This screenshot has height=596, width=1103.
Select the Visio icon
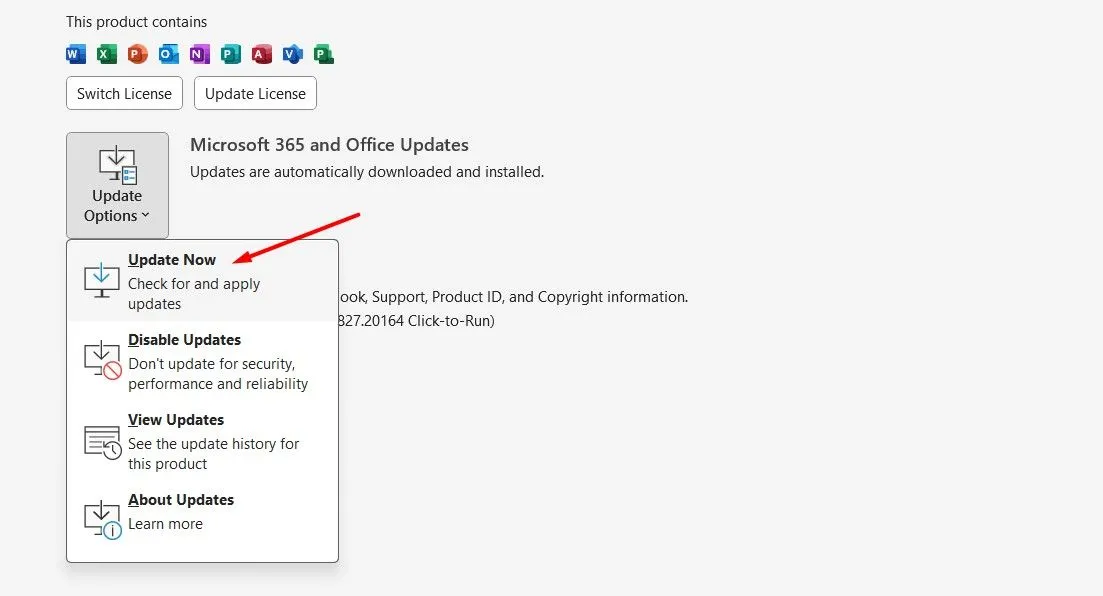coord(292,53)
